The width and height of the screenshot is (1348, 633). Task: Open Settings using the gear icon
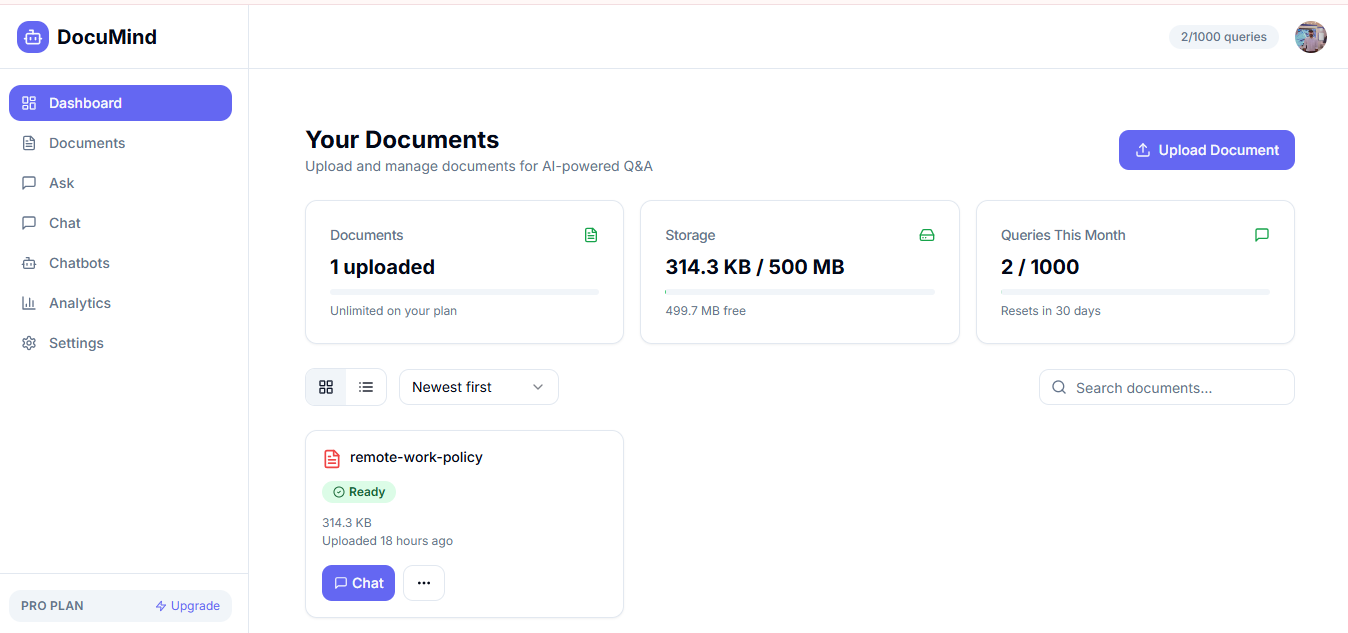[x=30, y=342]
